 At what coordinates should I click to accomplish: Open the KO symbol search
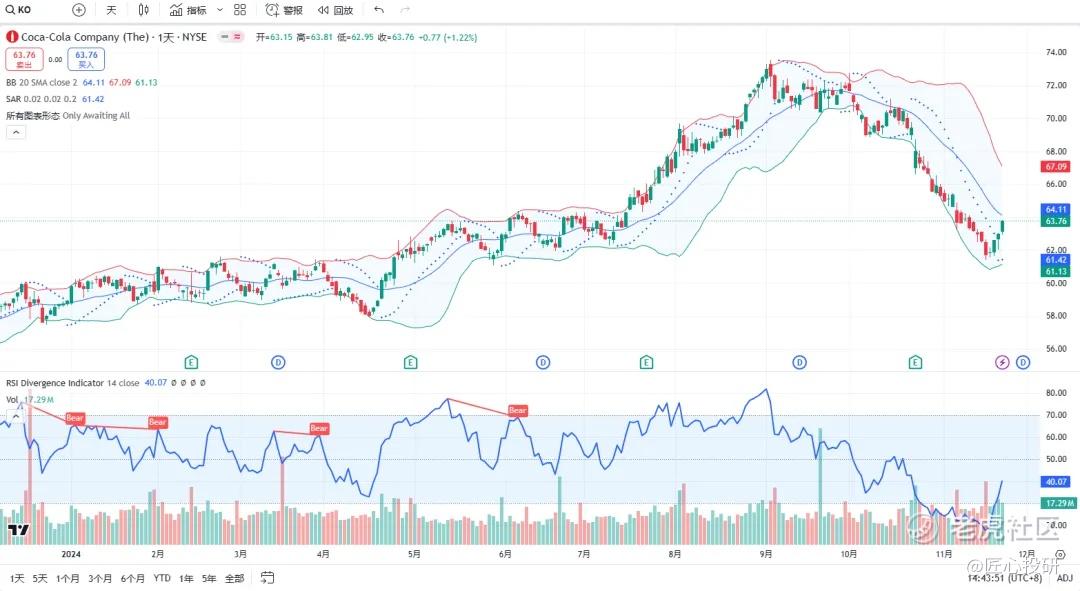[19, 10]
